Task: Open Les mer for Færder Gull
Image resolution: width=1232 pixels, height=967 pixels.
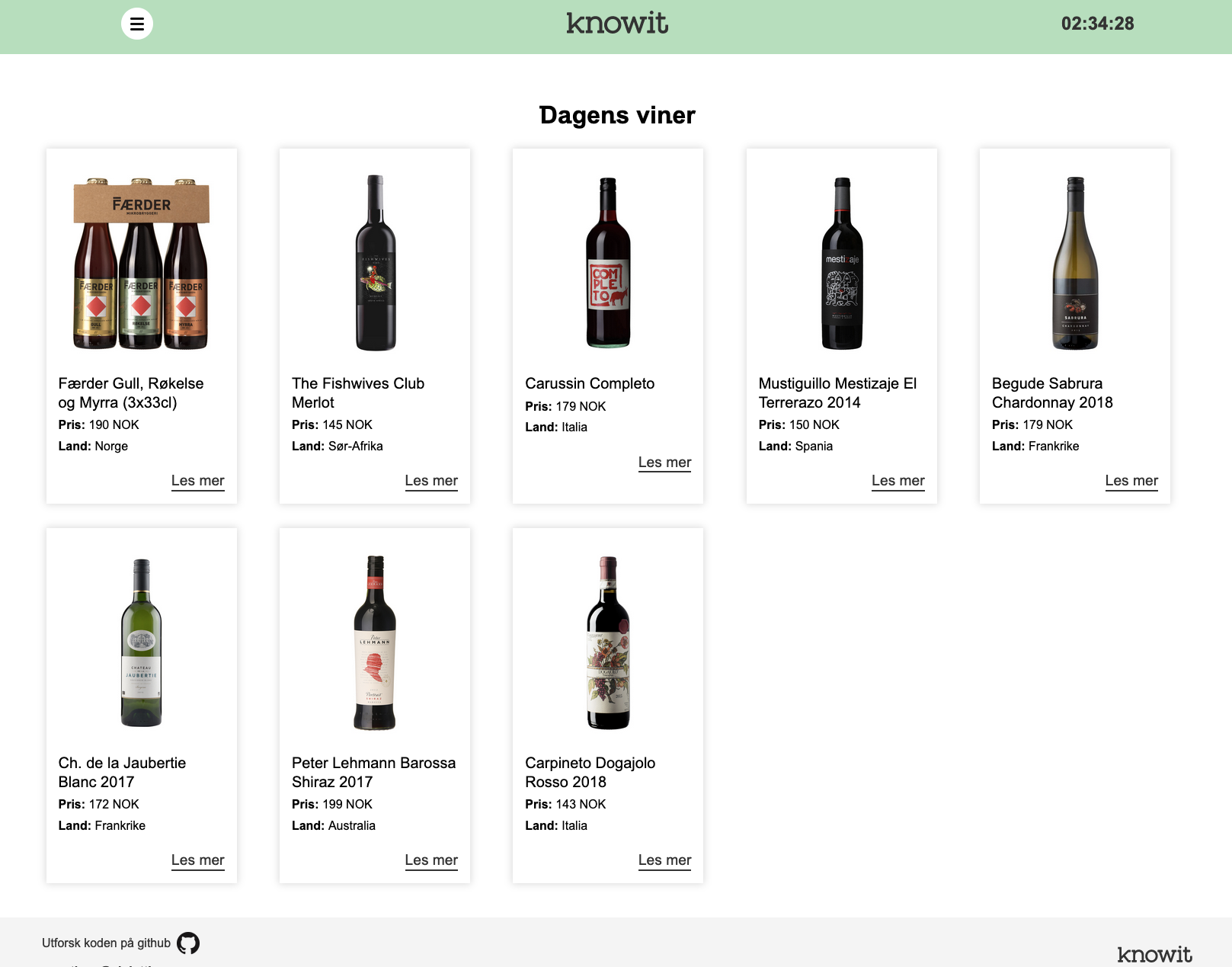Action: (198, 481)
